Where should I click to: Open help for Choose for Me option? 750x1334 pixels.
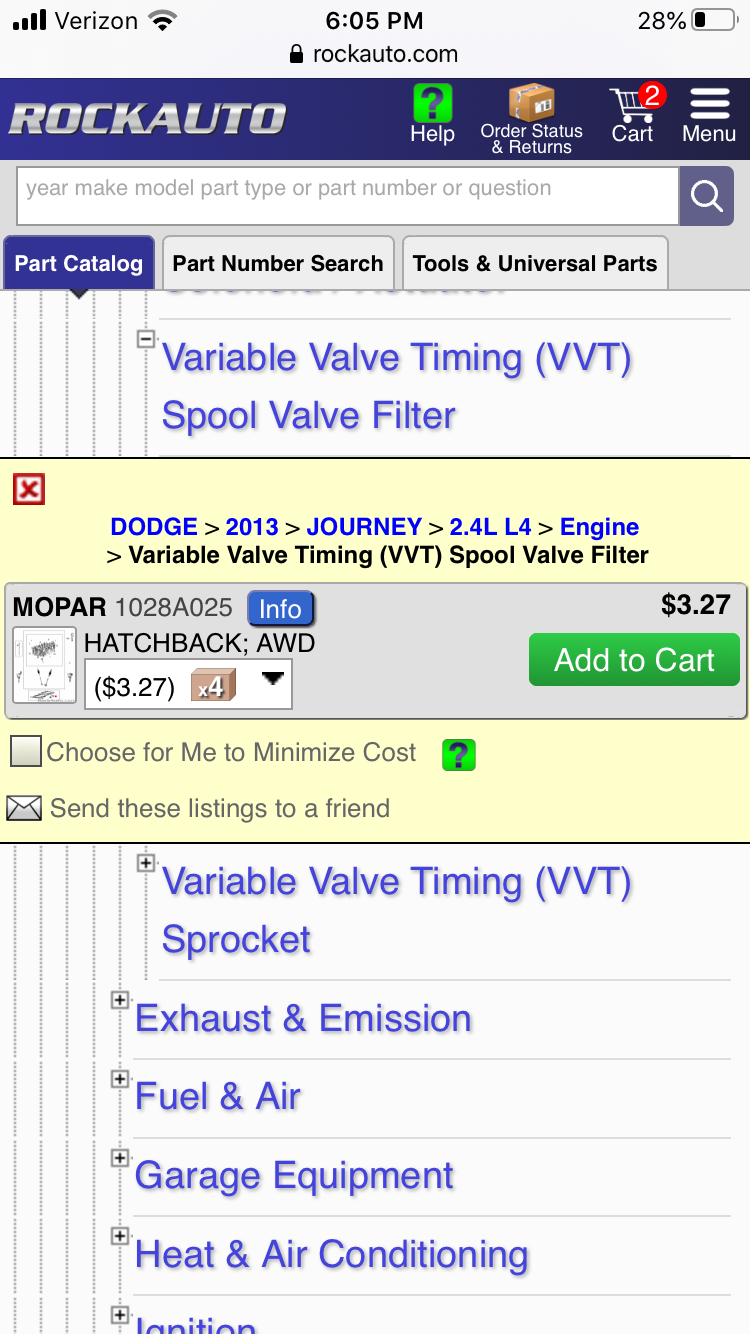coord(459,754)
